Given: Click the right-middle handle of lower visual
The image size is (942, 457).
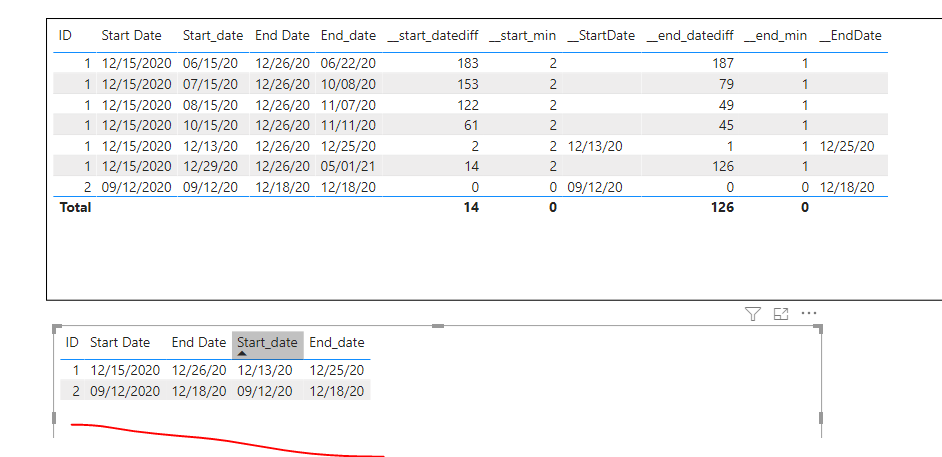Looking at the screenshot, I should coord(821,418).
